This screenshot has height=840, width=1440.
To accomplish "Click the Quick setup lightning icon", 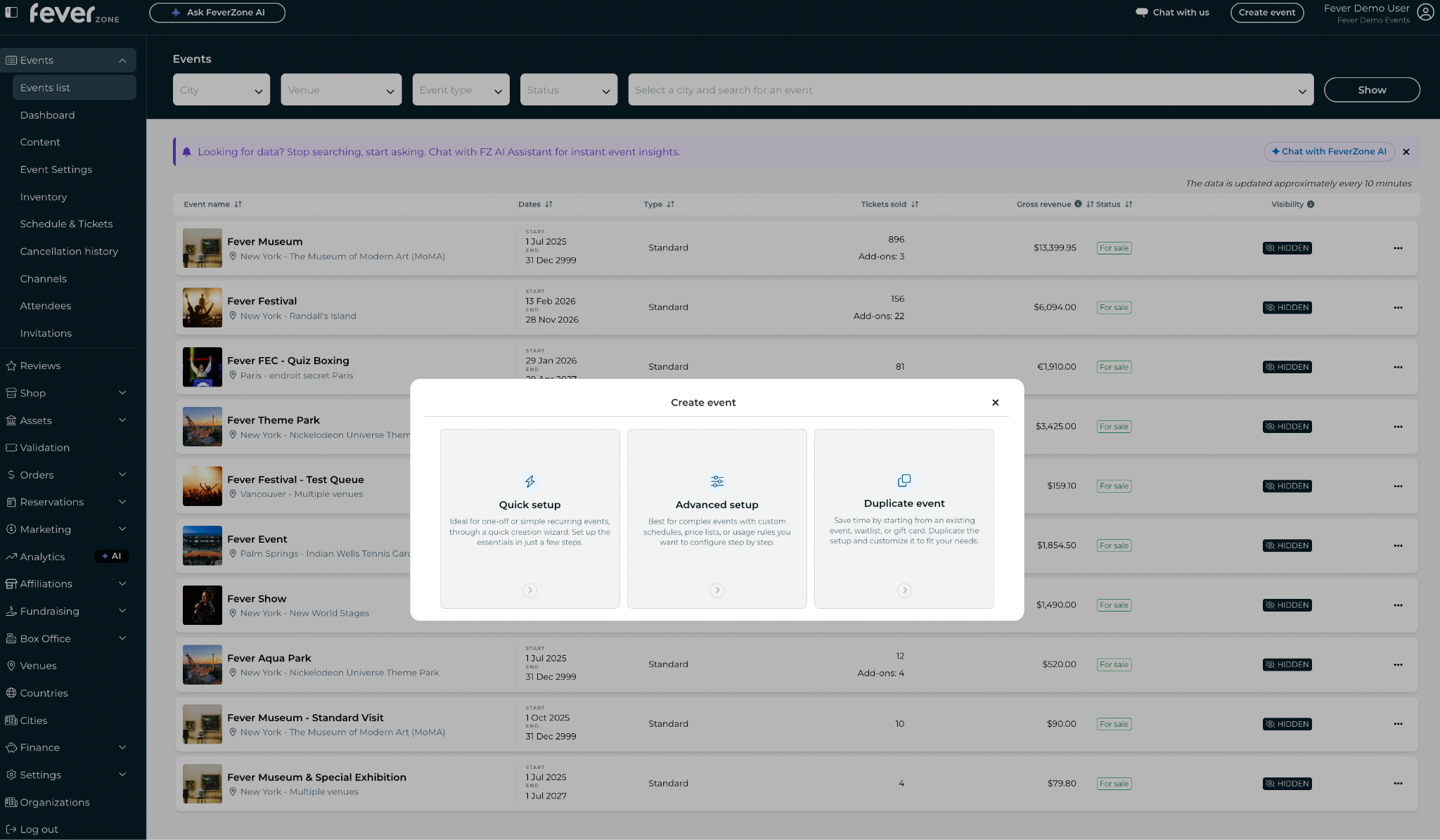I will tap(530, 482).
